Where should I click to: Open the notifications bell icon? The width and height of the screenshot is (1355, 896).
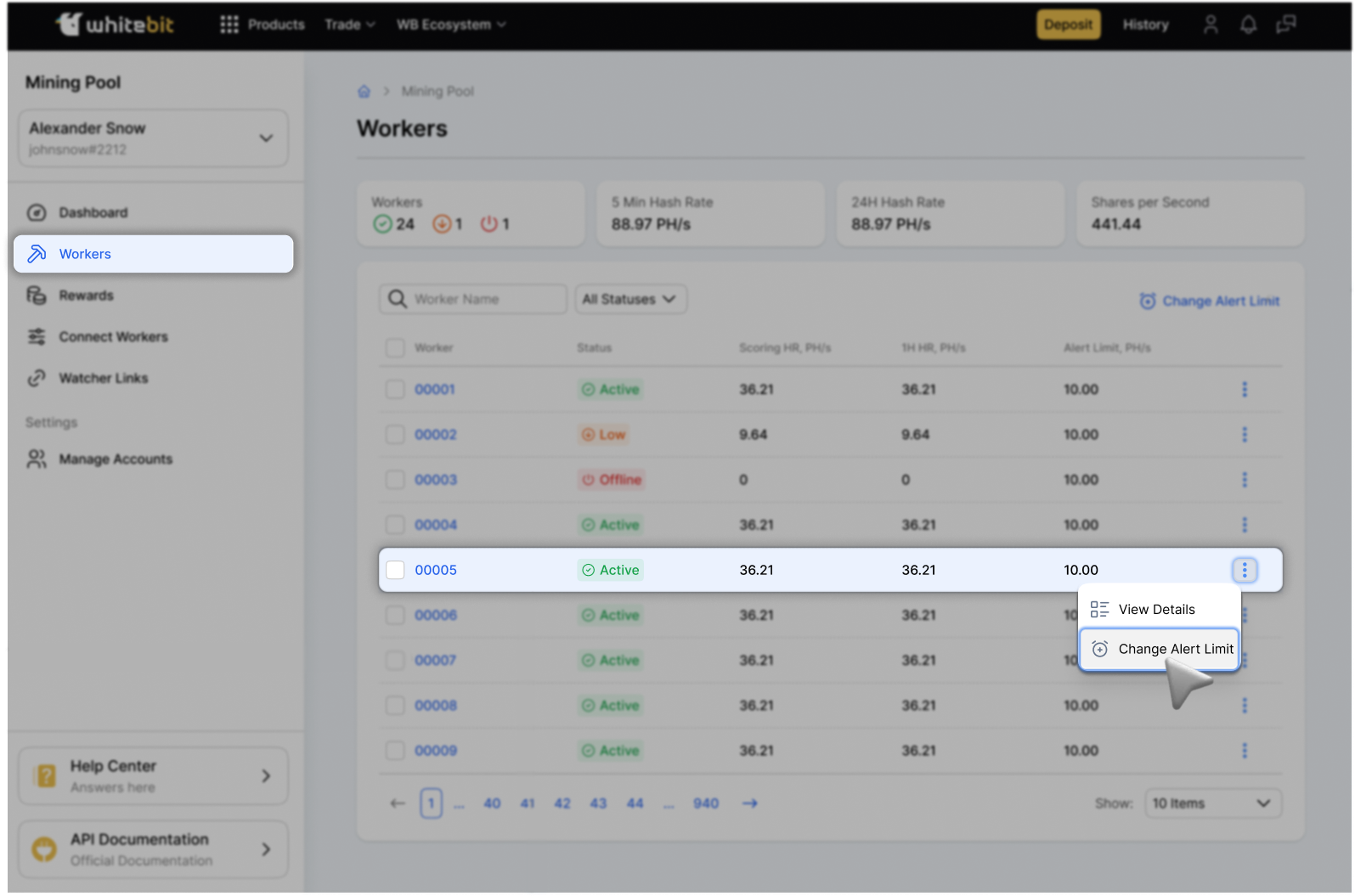point(1247,25)
